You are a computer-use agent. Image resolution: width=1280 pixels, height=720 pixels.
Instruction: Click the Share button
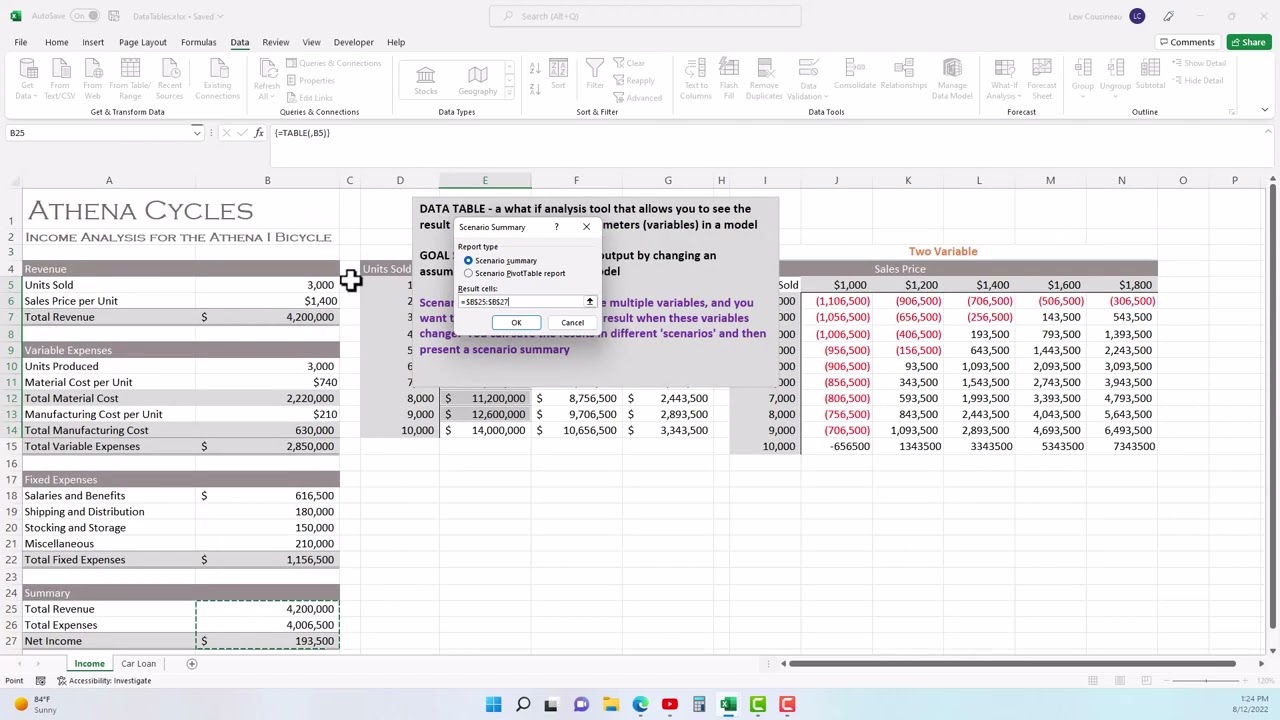tap(1248, 42)
